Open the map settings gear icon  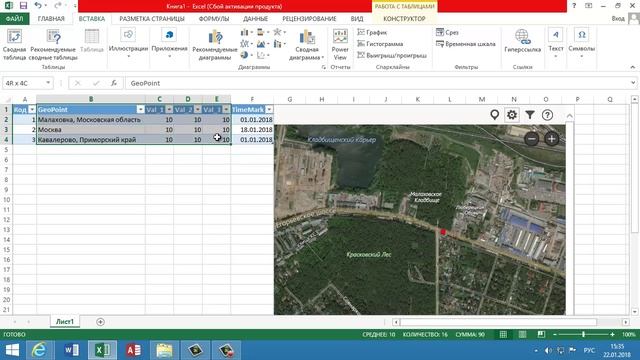click(512, 115)
